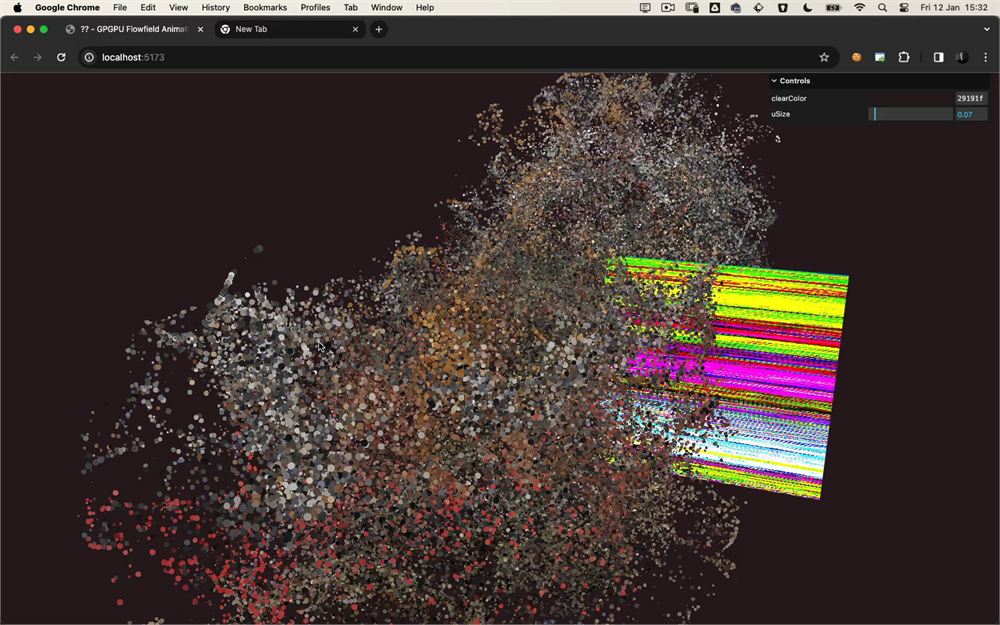Open the File menu
Screen dimensions: 1000x625
120,8
